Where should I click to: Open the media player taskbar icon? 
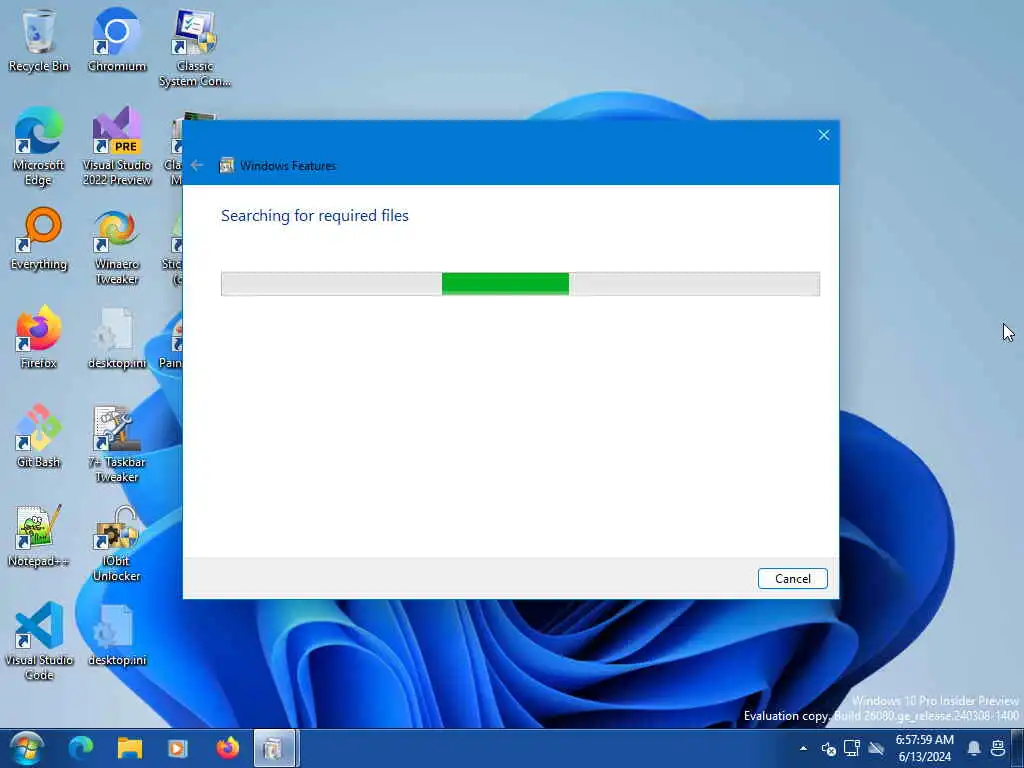[178, 748]
